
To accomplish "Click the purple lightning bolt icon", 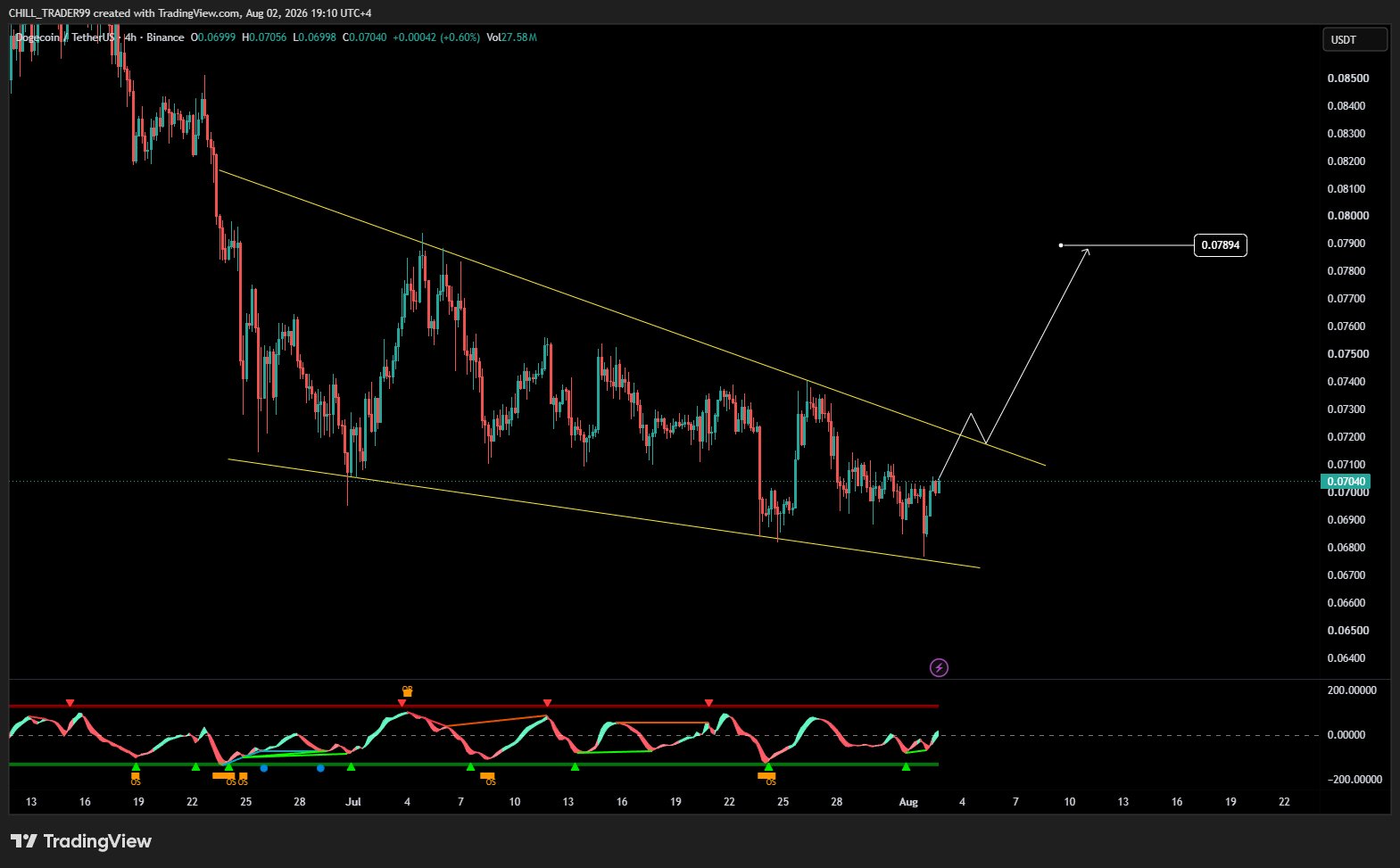I will coord(939,667).
